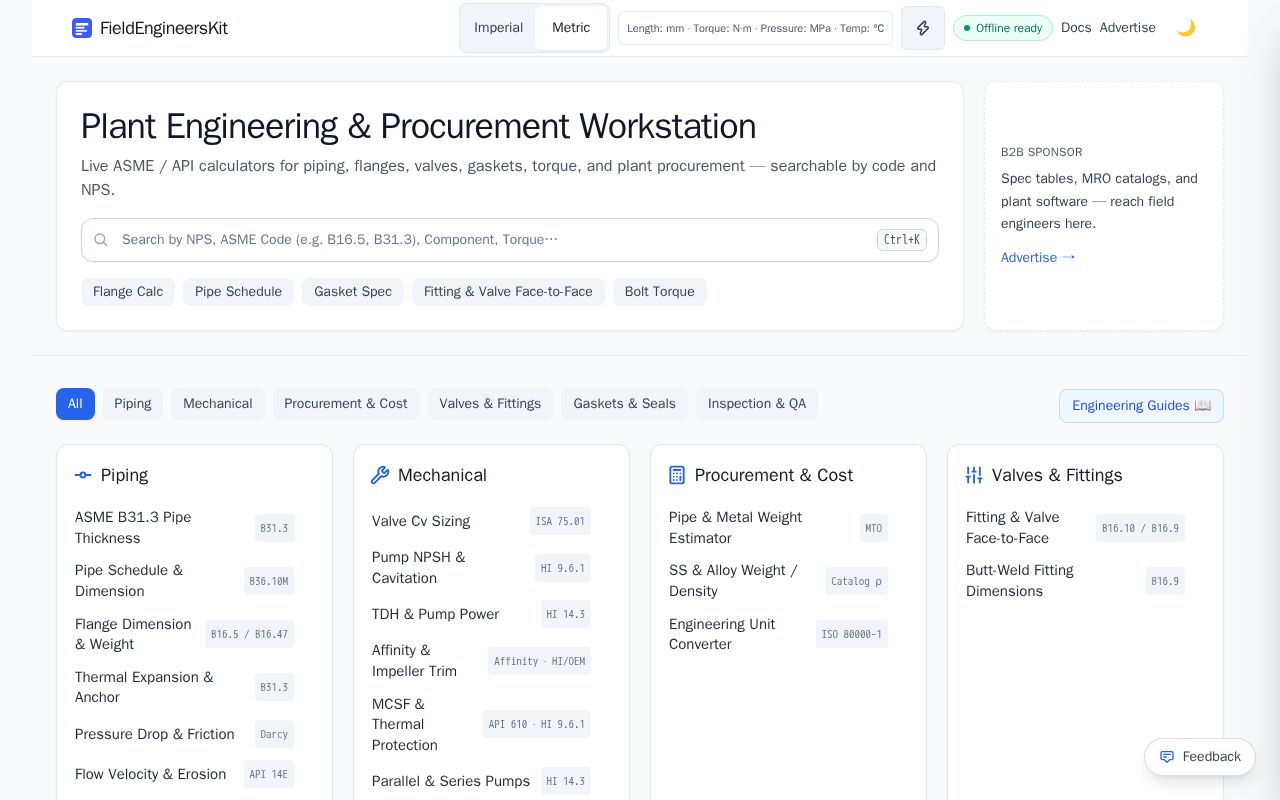Click the ISO 80000-1 code tag
The width and height of the screenshot is (1280, 800).
851,634
